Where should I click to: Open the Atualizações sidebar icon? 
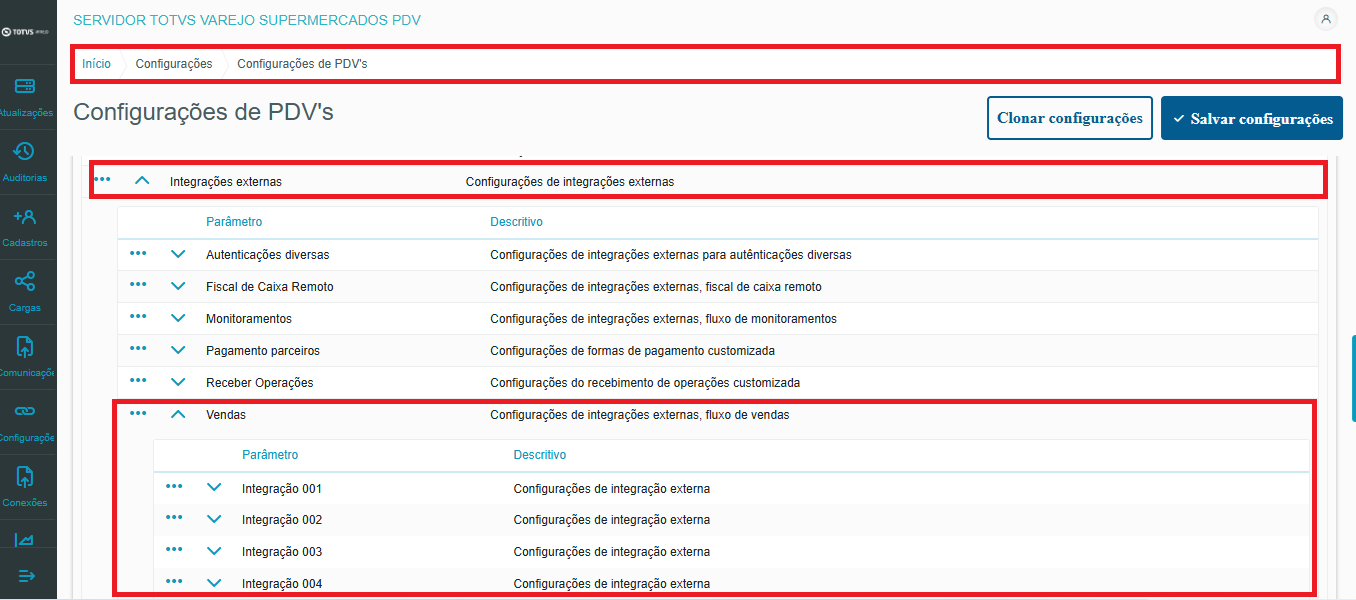(26, 87)
